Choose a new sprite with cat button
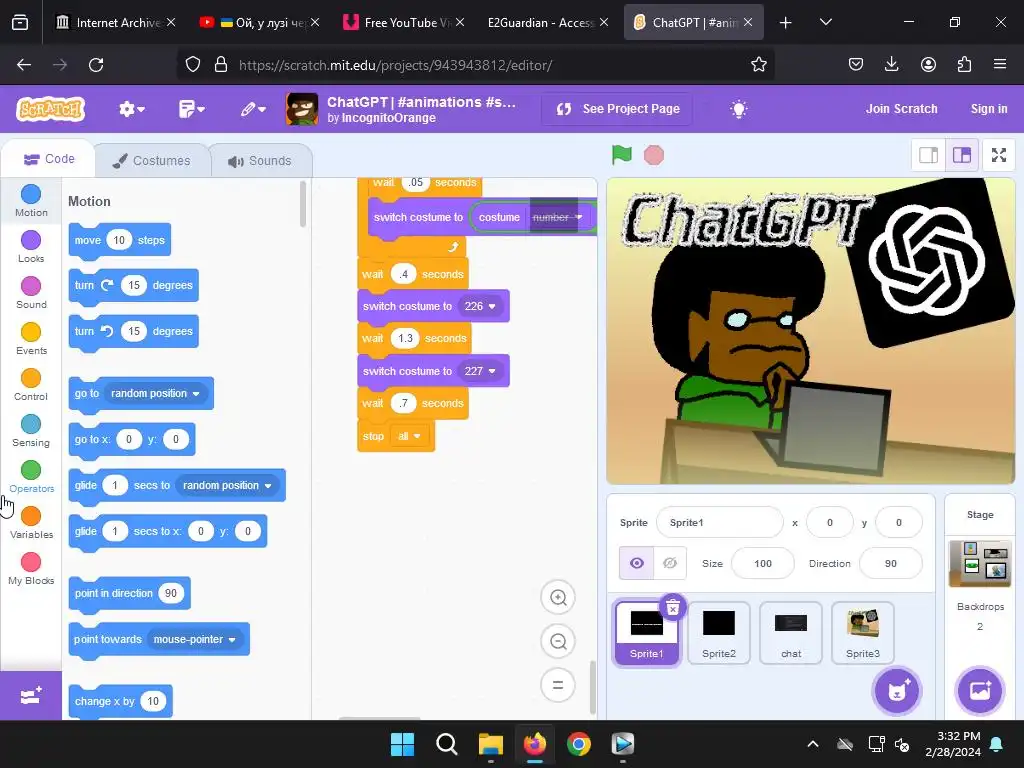Screen dimensions: 1024x768 pyautogui.click(x=897, y=690)
